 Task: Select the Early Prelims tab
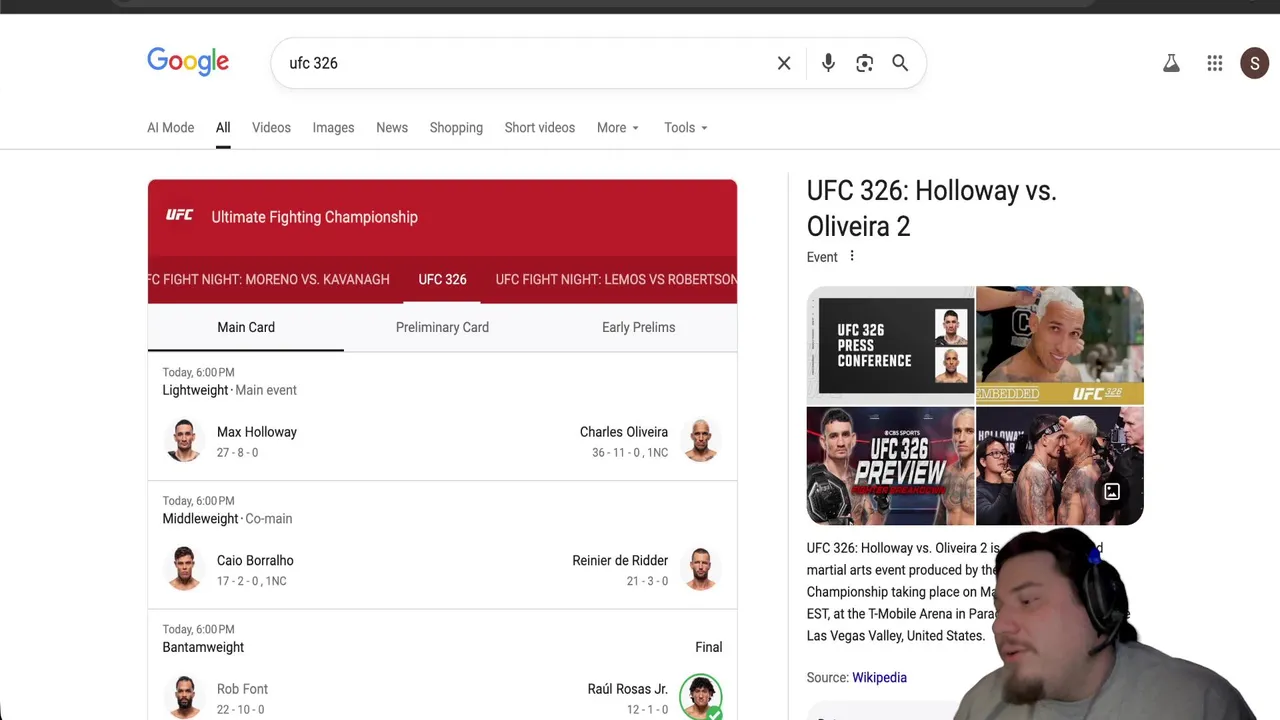point(638,327)
